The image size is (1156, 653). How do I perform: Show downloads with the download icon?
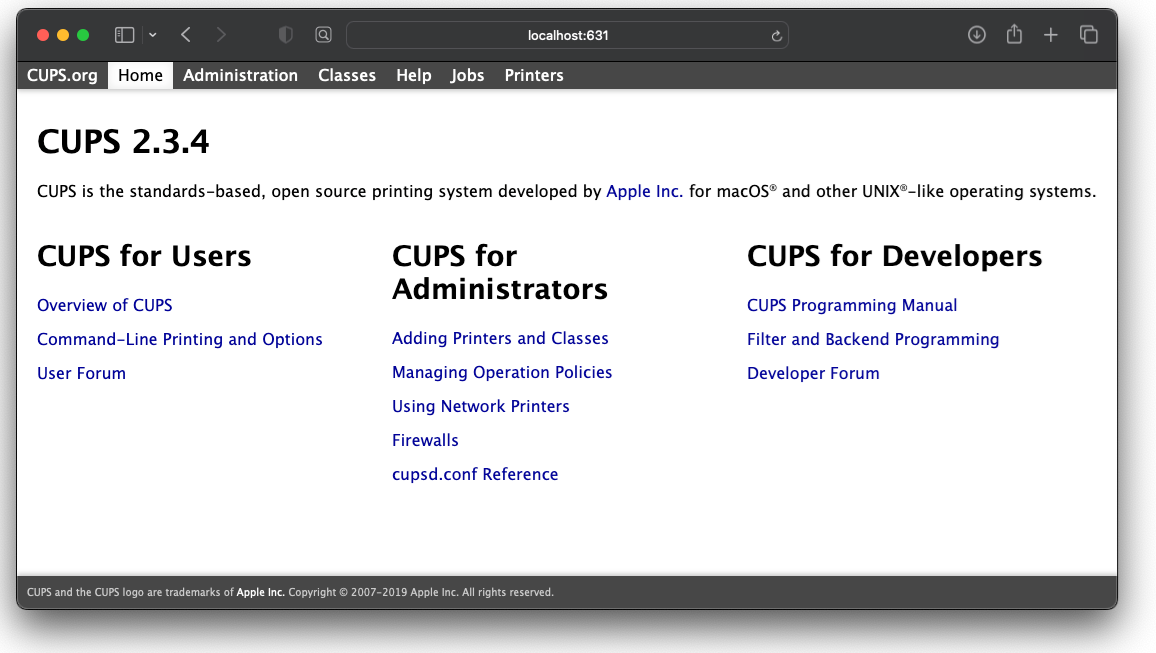pyautogui.click(x=977, y=35)
